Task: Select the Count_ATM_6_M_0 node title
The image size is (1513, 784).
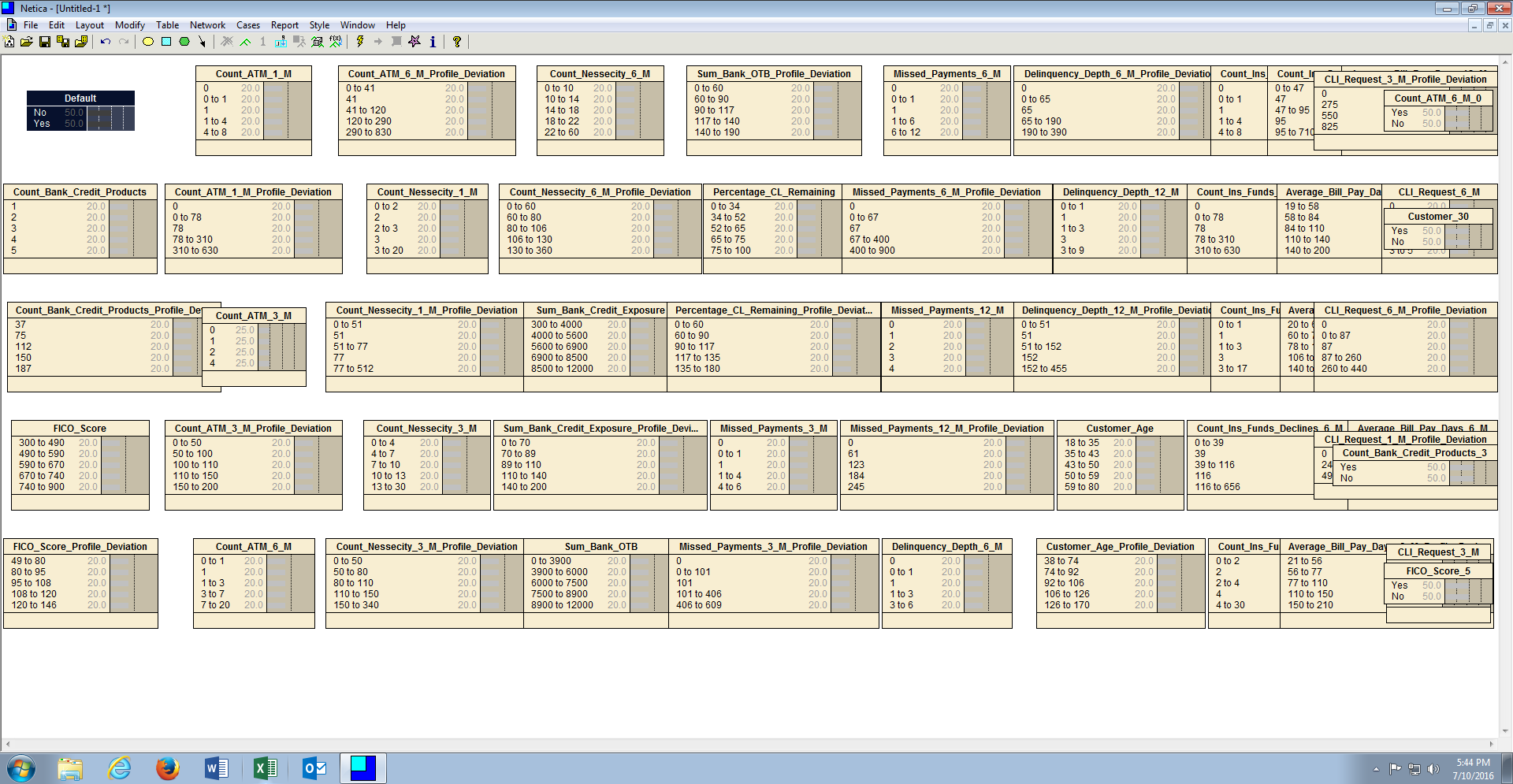Action: point(1438,98)
